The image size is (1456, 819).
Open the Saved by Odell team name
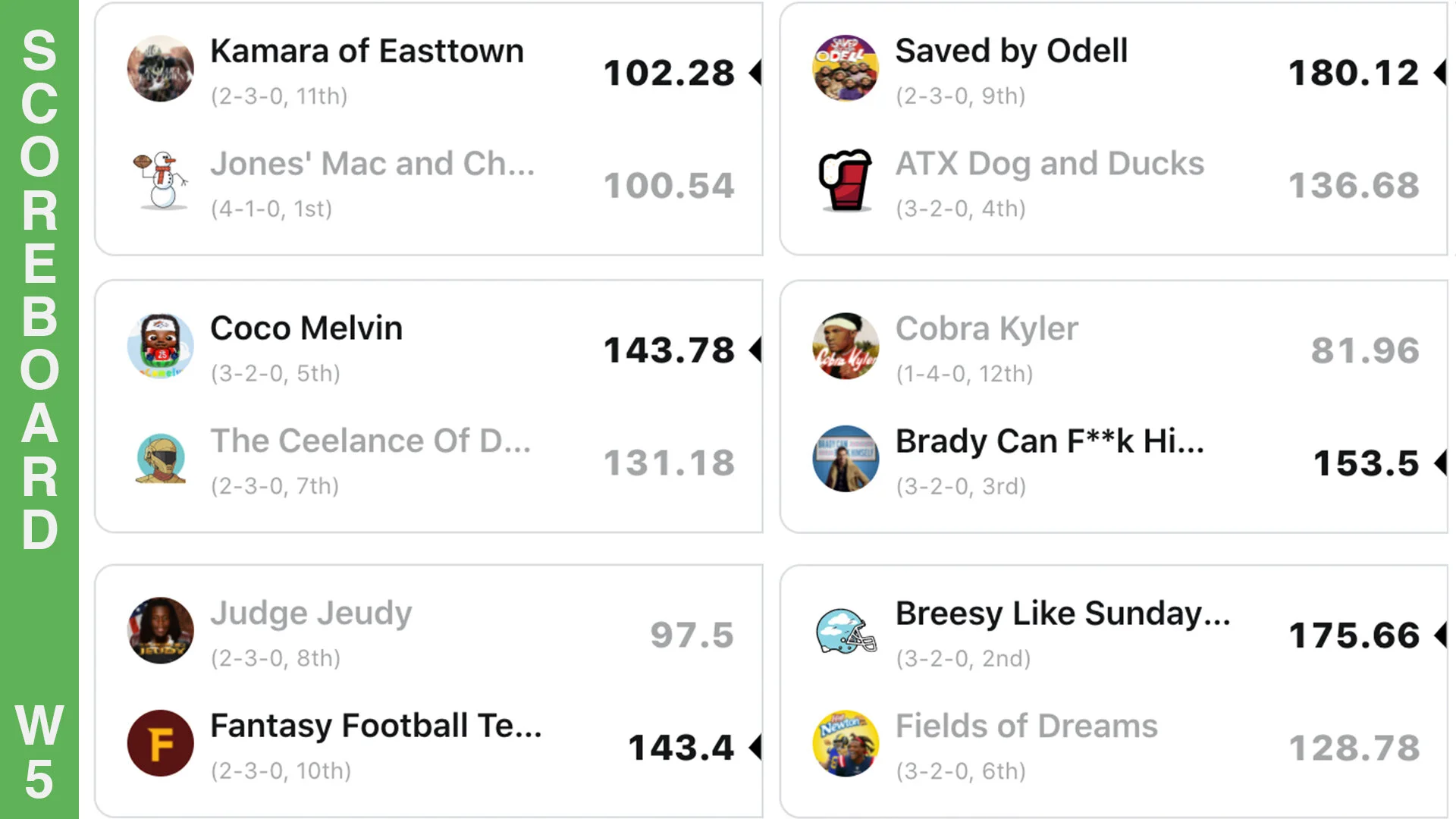(1012, 52)
